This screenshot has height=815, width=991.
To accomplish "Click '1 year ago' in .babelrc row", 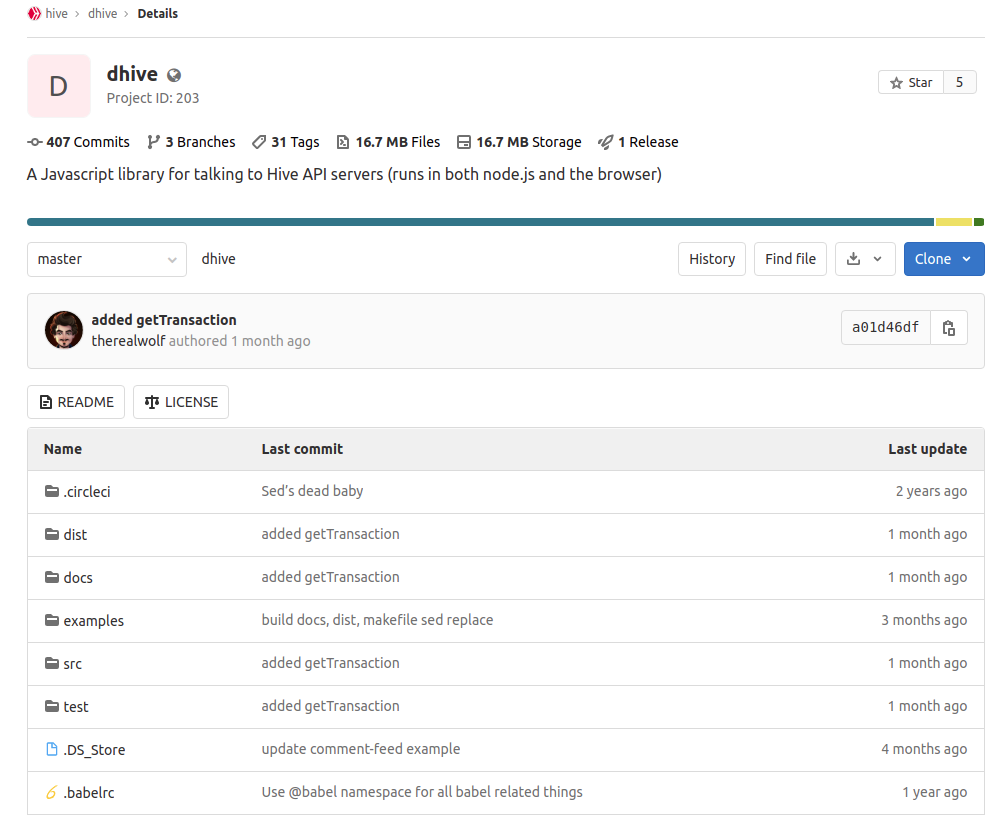I will (x=935, y=792).
